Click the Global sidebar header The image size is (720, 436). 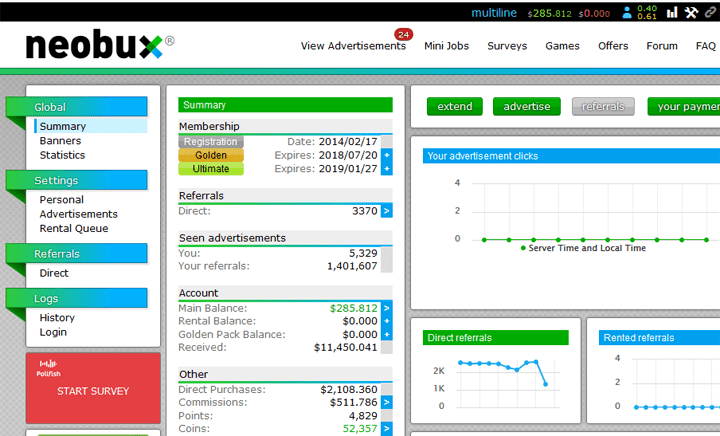coord(77,106)
